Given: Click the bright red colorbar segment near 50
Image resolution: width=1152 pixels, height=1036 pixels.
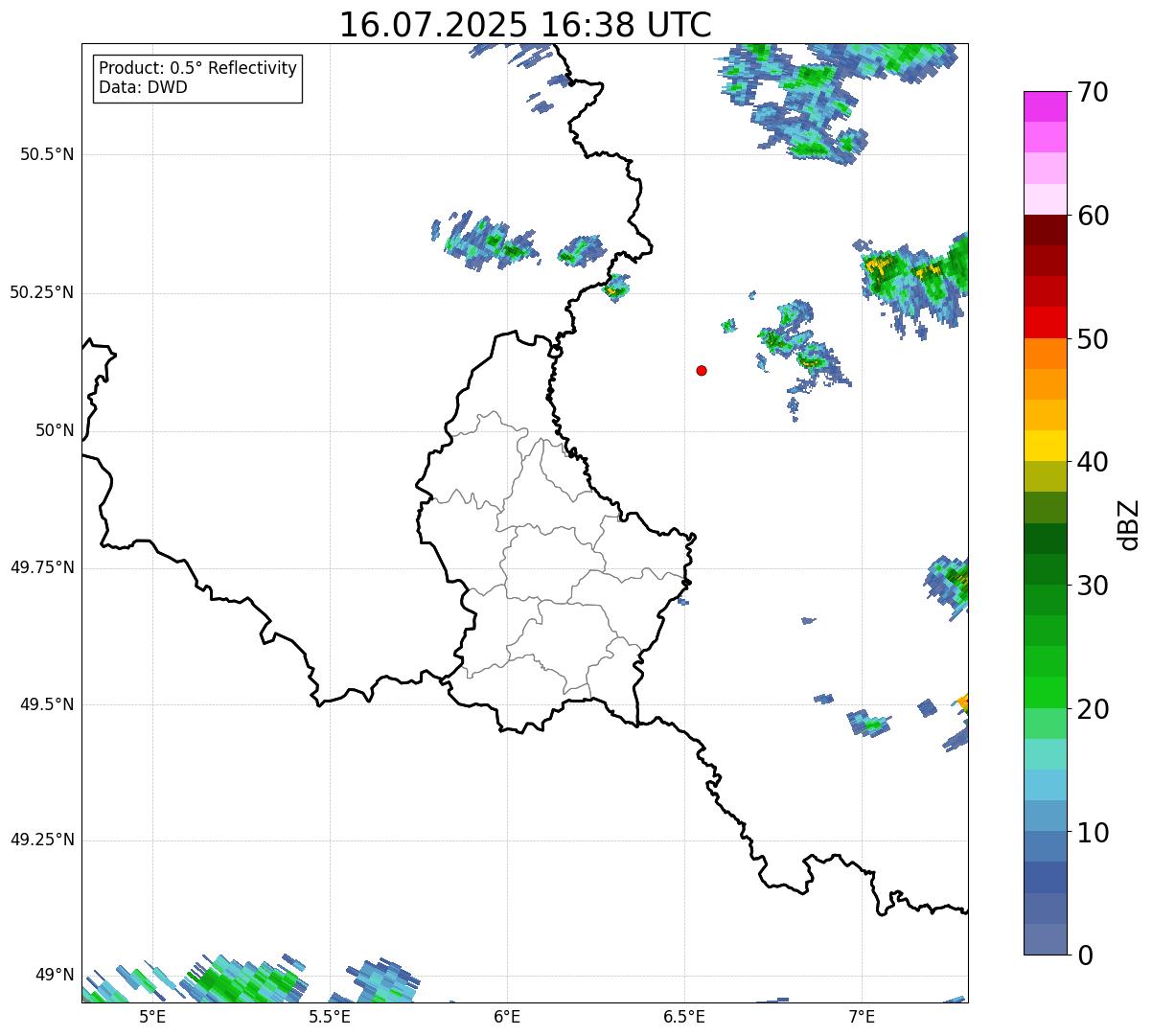Looking at the screenshot, I should (1046, 323).
